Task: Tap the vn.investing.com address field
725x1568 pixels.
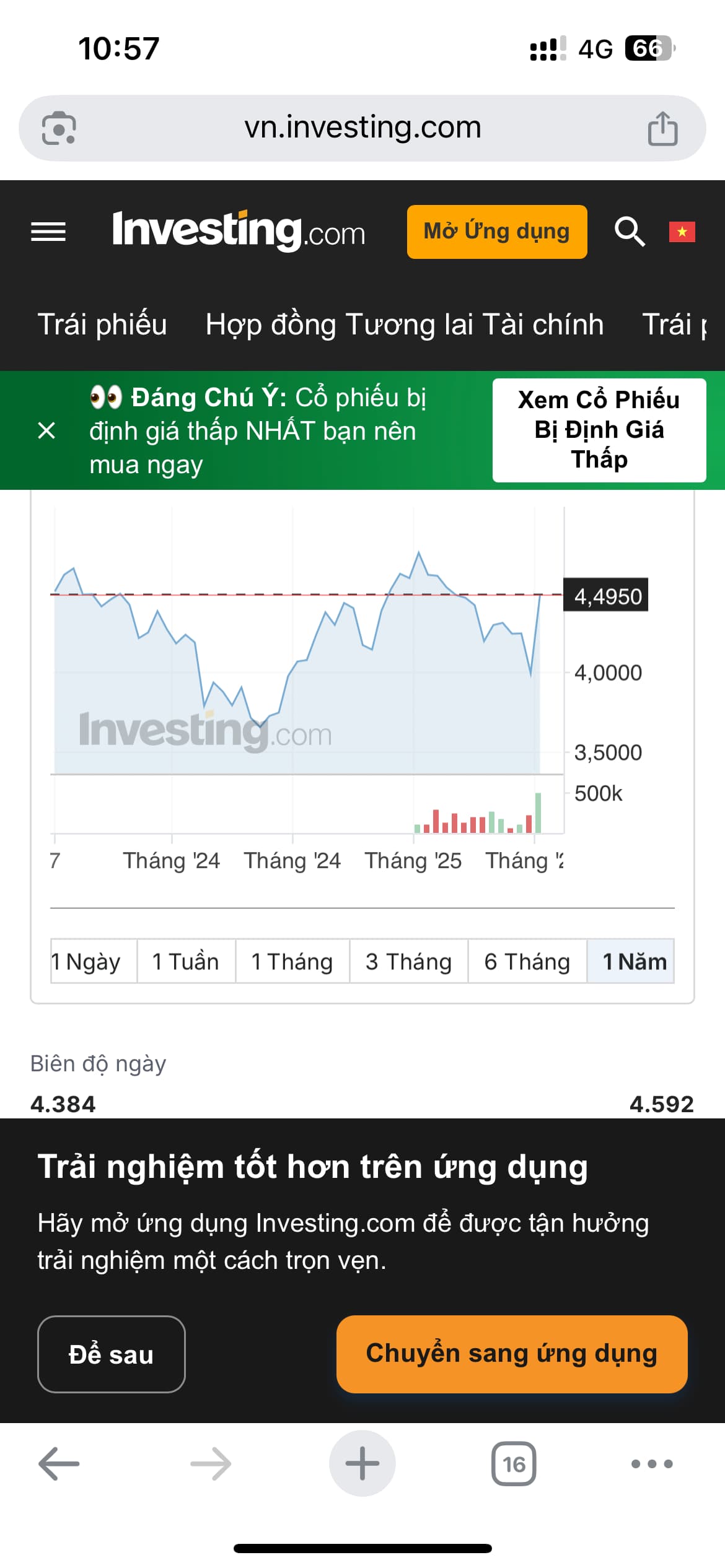Action: [362, 128]
